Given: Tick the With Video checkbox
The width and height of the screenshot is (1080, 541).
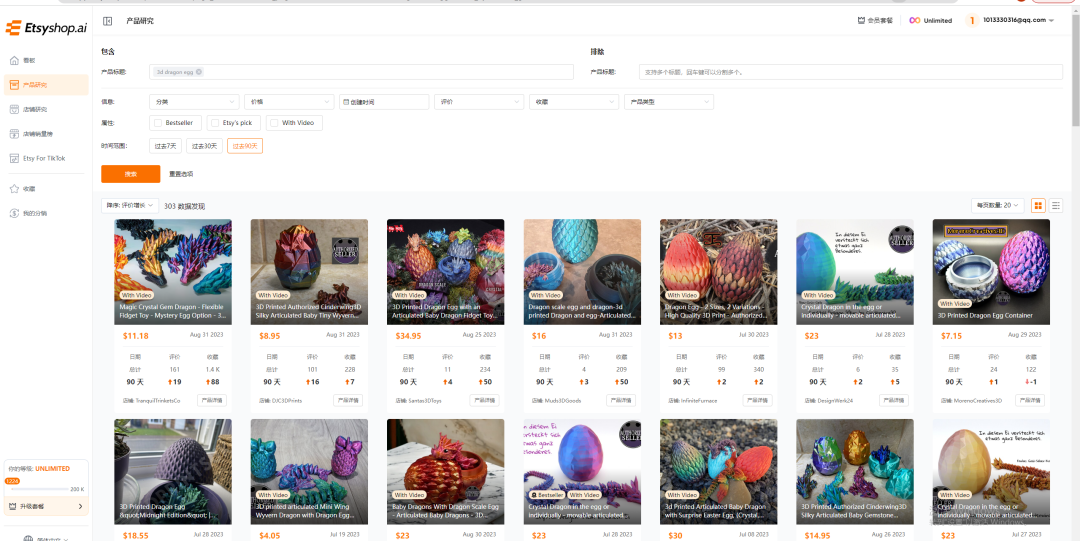Looking at the screenshot, I should [x=274, y=123].
